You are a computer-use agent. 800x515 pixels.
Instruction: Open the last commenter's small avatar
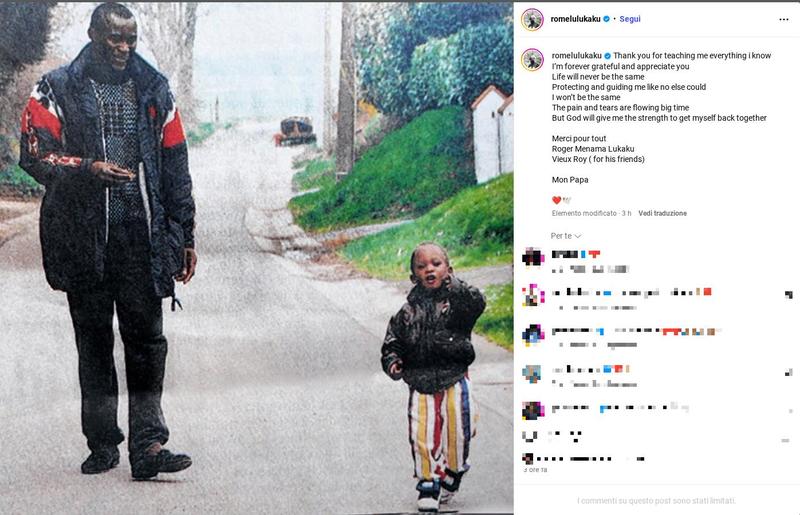point(528,458)
